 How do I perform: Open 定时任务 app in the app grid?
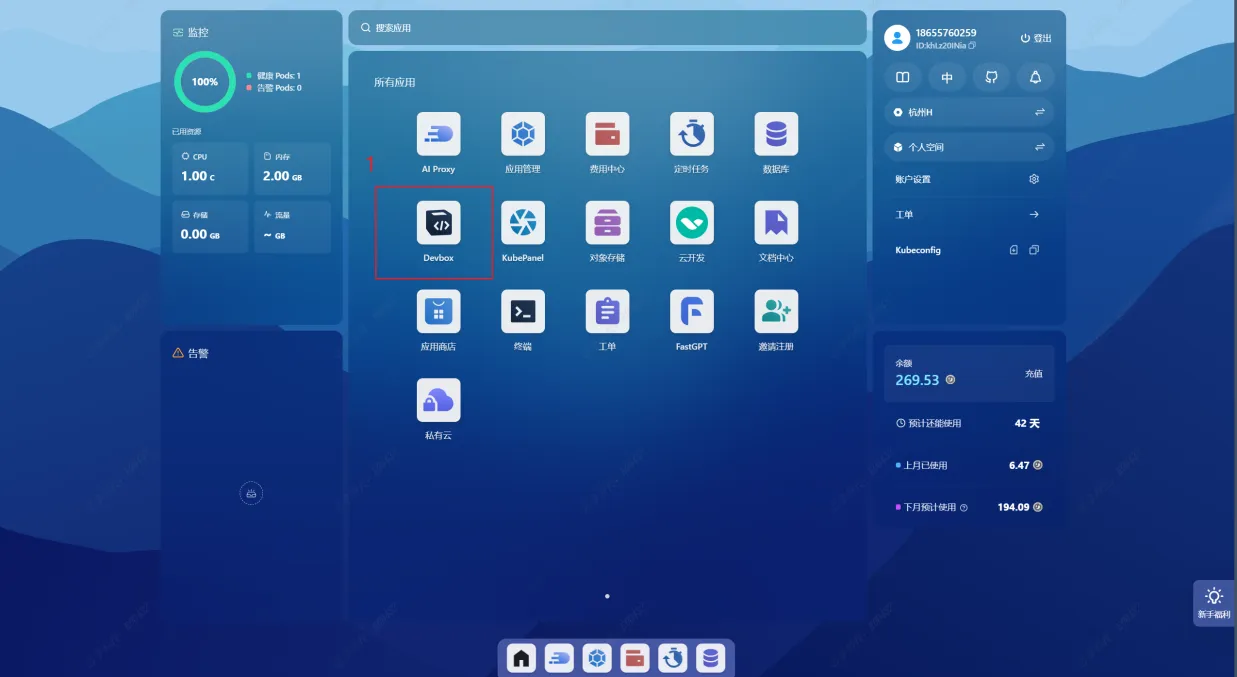[x=691, y=134]
